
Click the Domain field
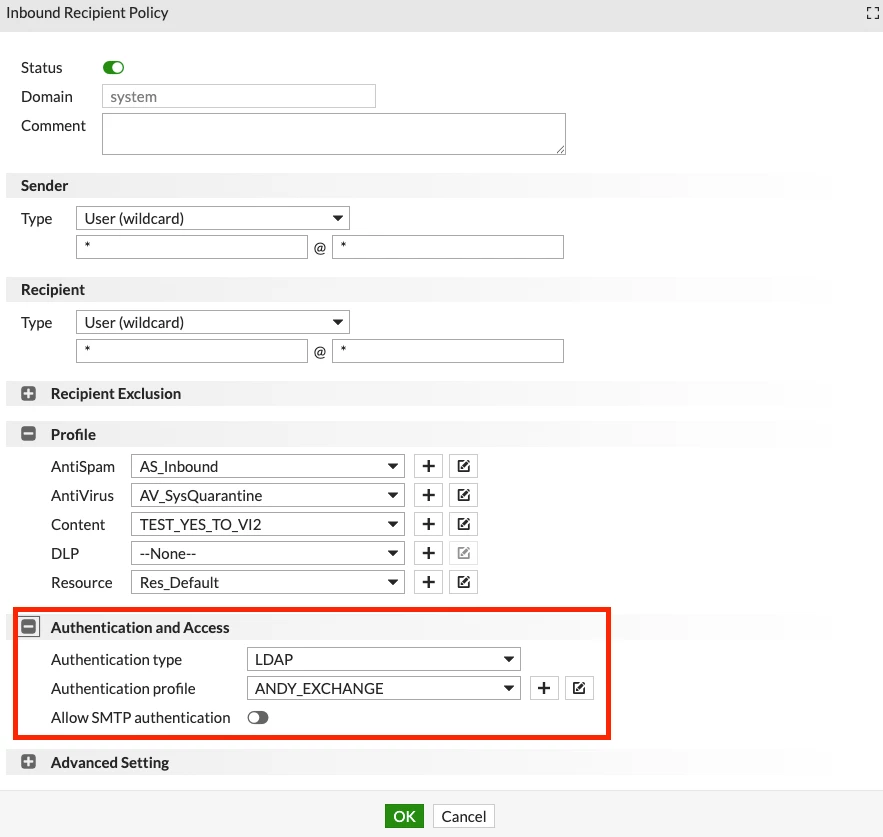click(x=239, y=96)
